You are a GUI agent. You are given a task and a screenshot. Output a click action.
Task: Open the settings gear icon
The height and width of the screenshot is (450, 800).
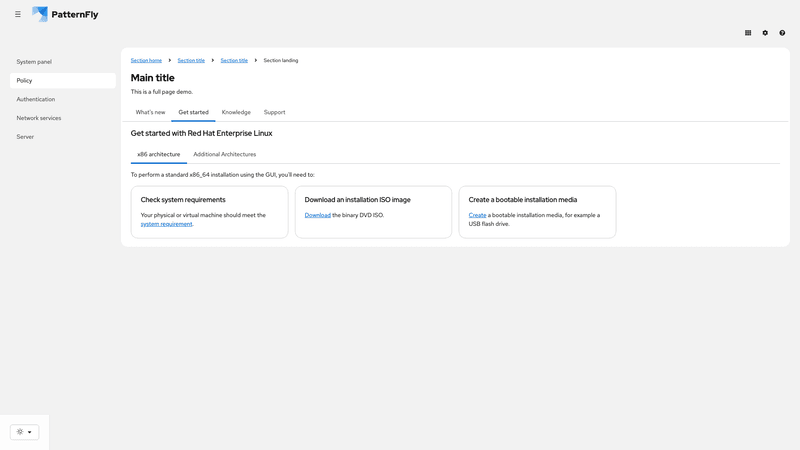click(x=765, y=33)
